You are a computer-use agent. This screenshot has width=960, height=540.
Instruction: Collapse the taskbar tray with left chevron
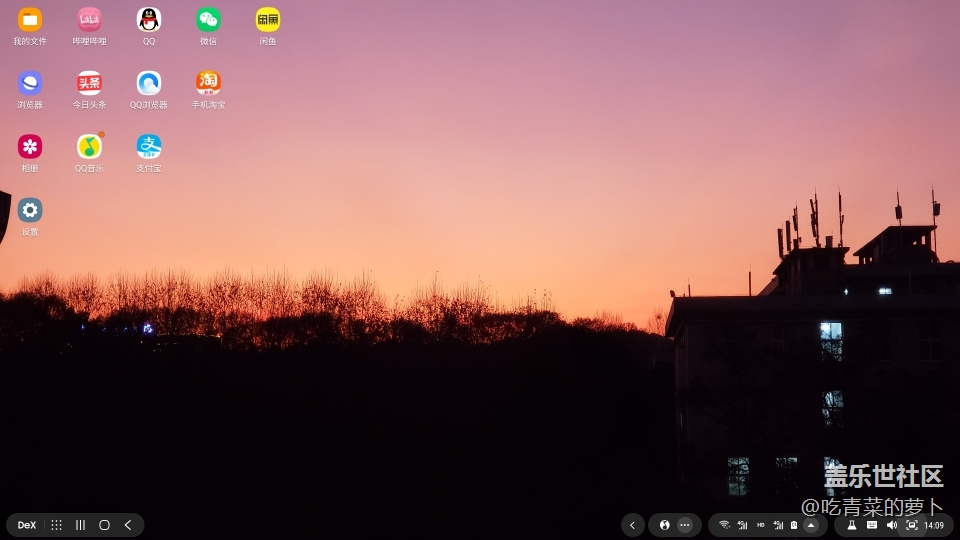[x=632, y=525]
